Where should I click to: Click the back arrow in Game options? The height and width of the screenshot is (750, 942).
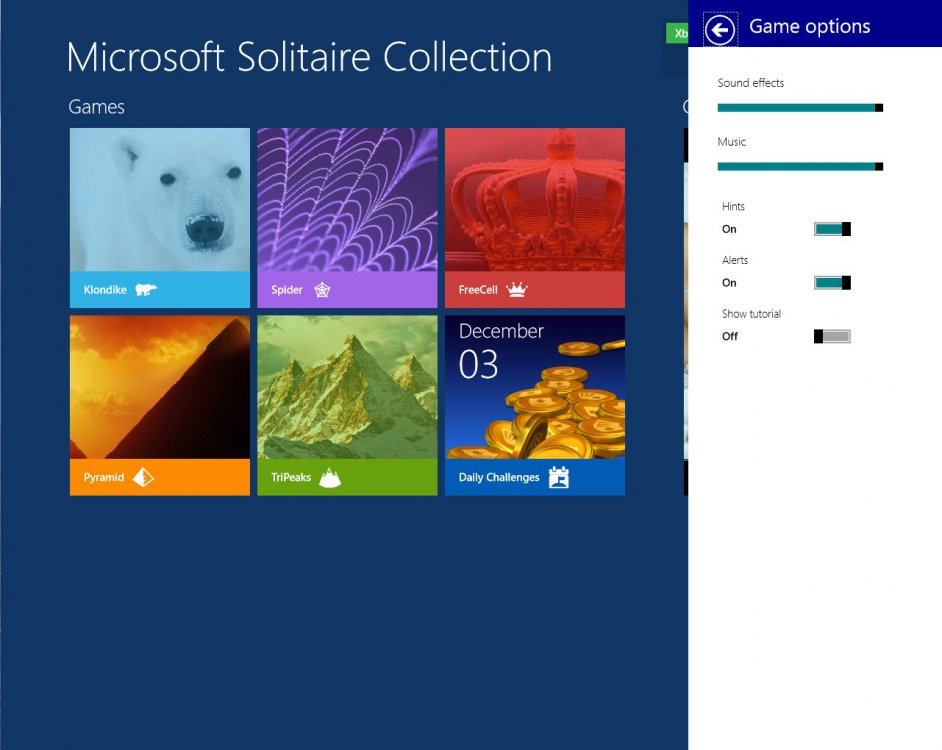720,29
